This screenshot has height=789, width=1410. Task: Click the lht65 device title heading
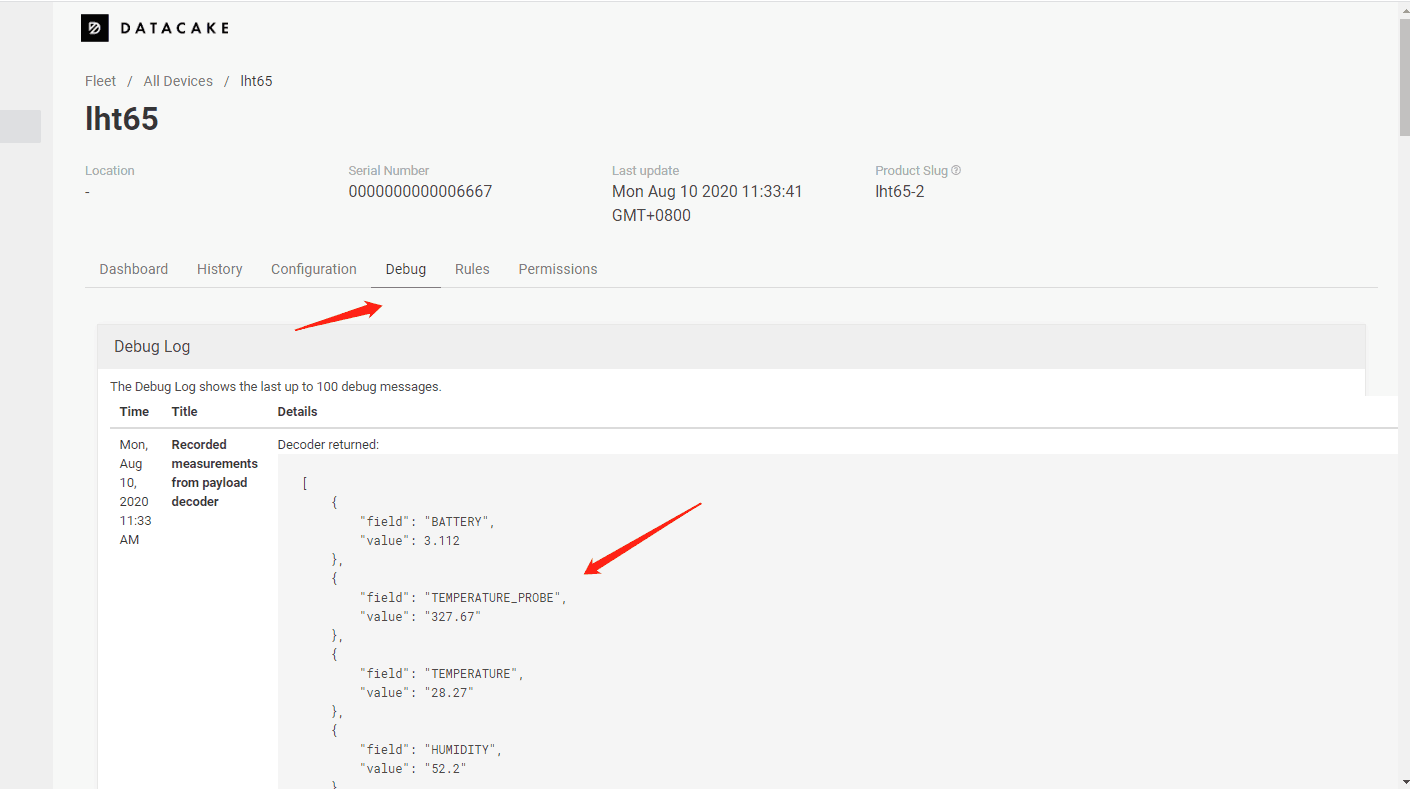[122, 119]
